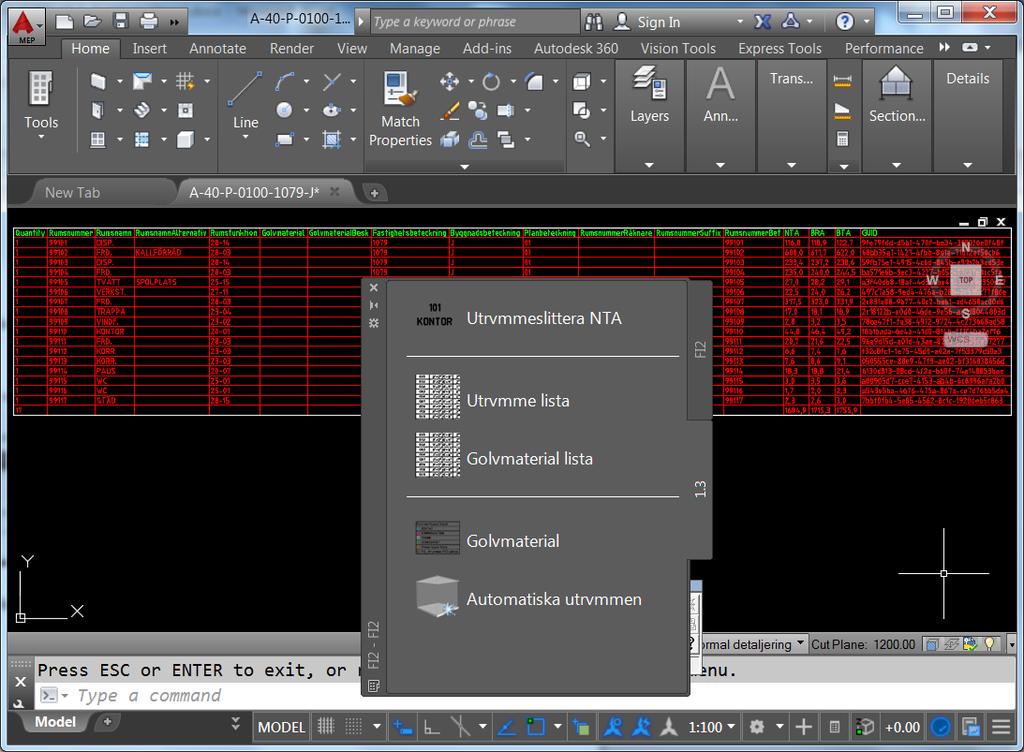1024x752 pixels.
Task: Click the Sign In button
Action: pos(659,22)
